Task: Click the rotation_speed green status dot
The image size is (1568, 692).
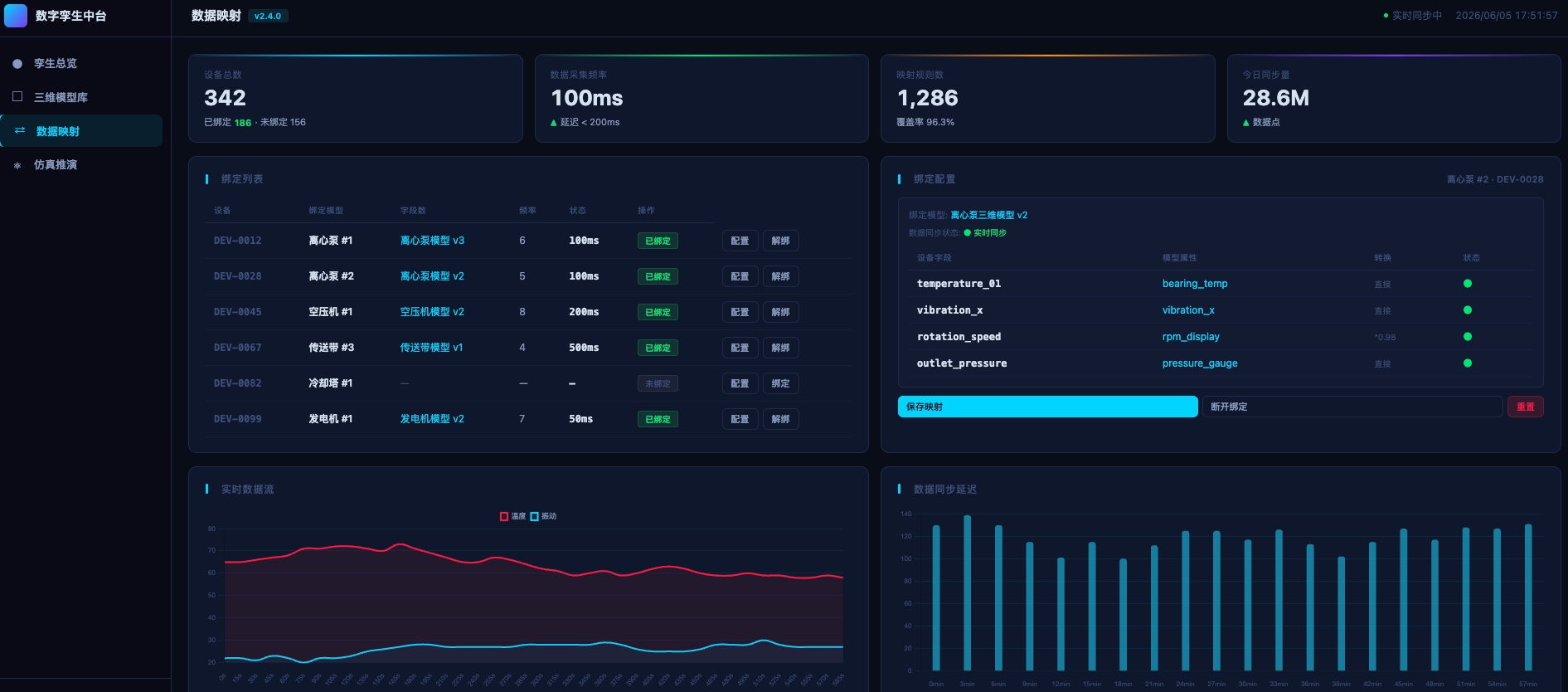Action: point(1468,337)
